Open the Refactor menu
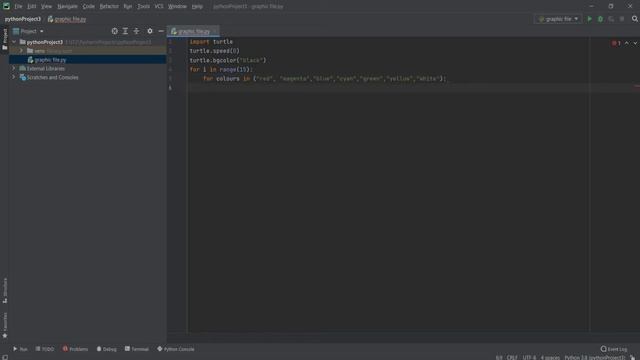The width and height of the screenshot is (640, 360). pos(109,6)
